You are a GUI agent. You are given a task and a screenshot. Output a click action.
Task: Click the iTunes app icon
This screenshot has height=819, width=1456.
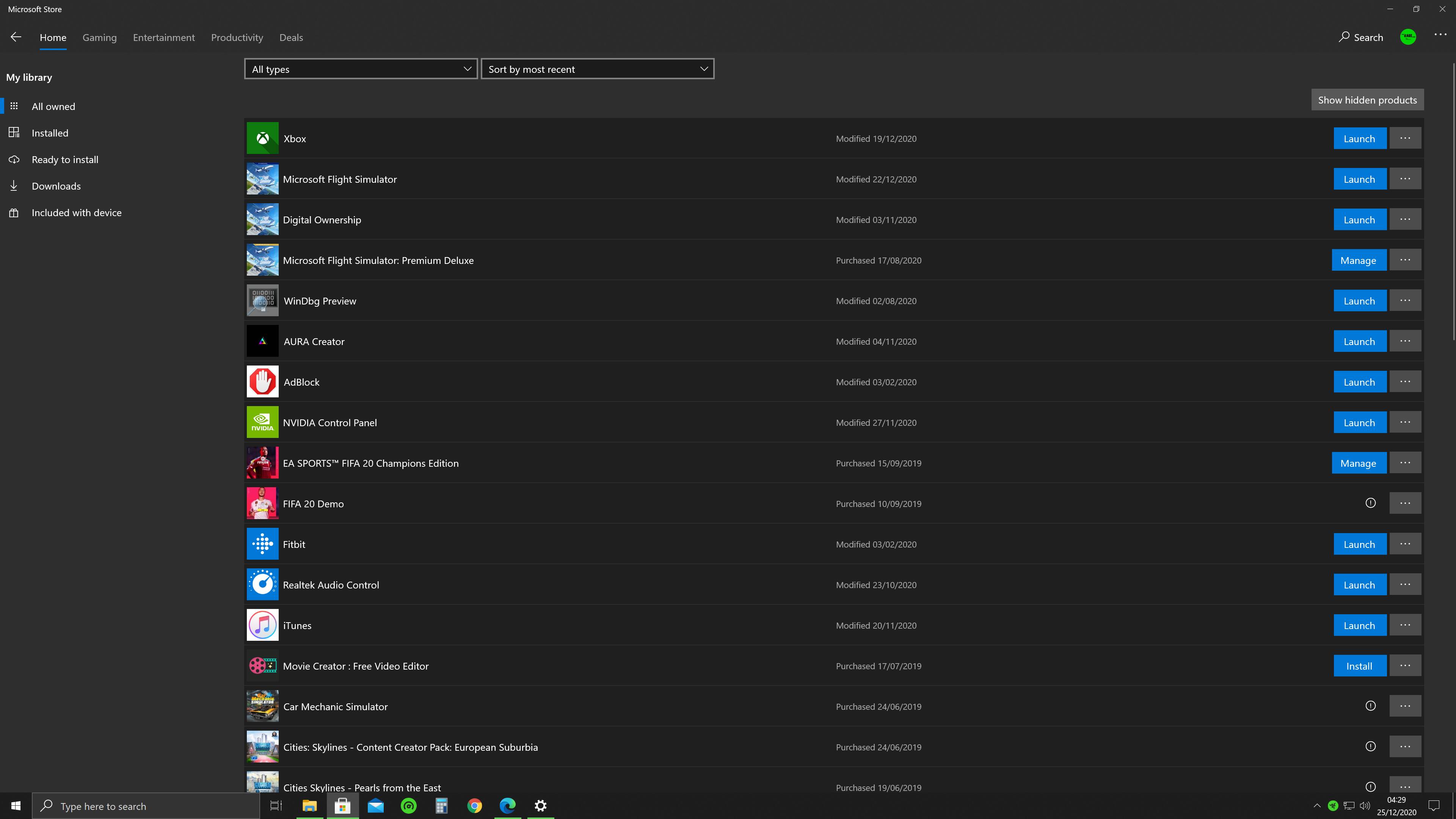(x=262, y=625)
